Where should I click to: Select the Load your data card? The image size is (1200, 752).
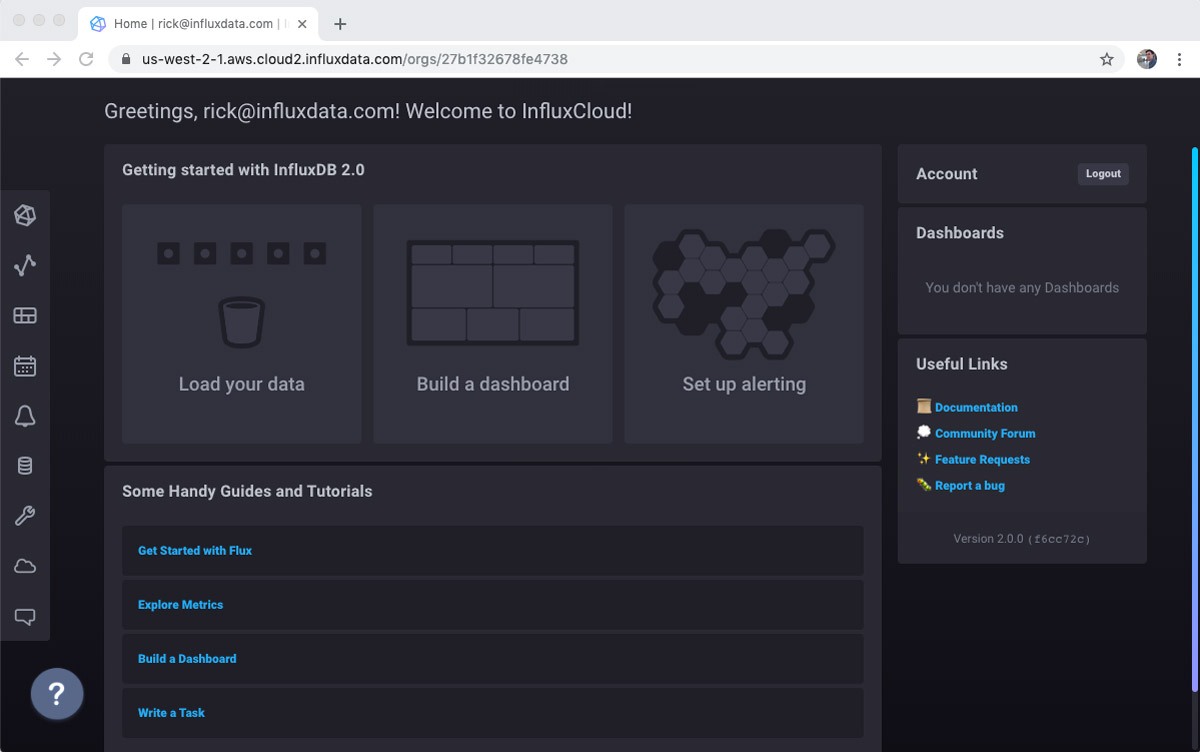(241, 322)
